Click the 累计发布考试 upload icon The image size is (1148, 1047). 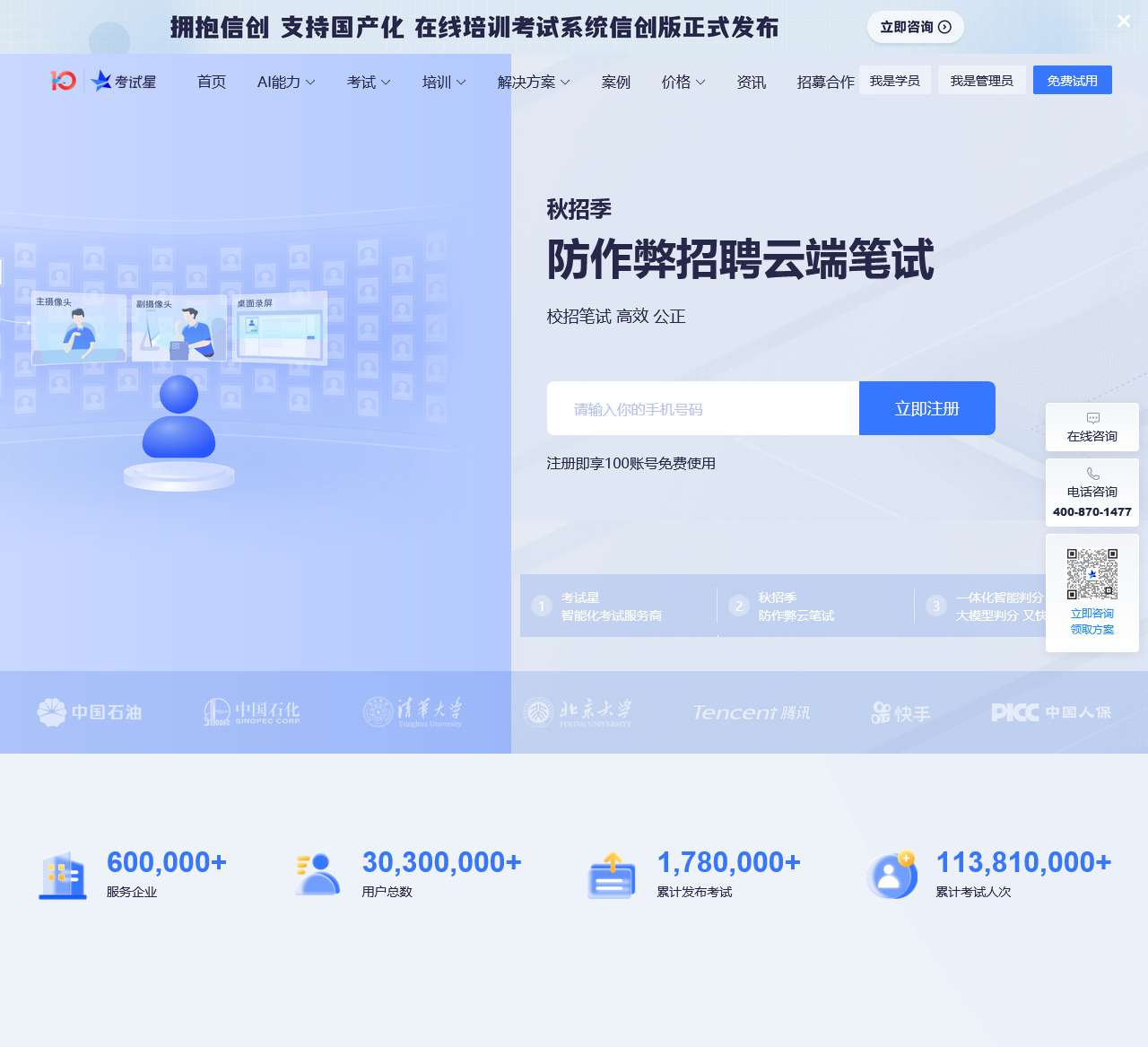tap(612, 876)
